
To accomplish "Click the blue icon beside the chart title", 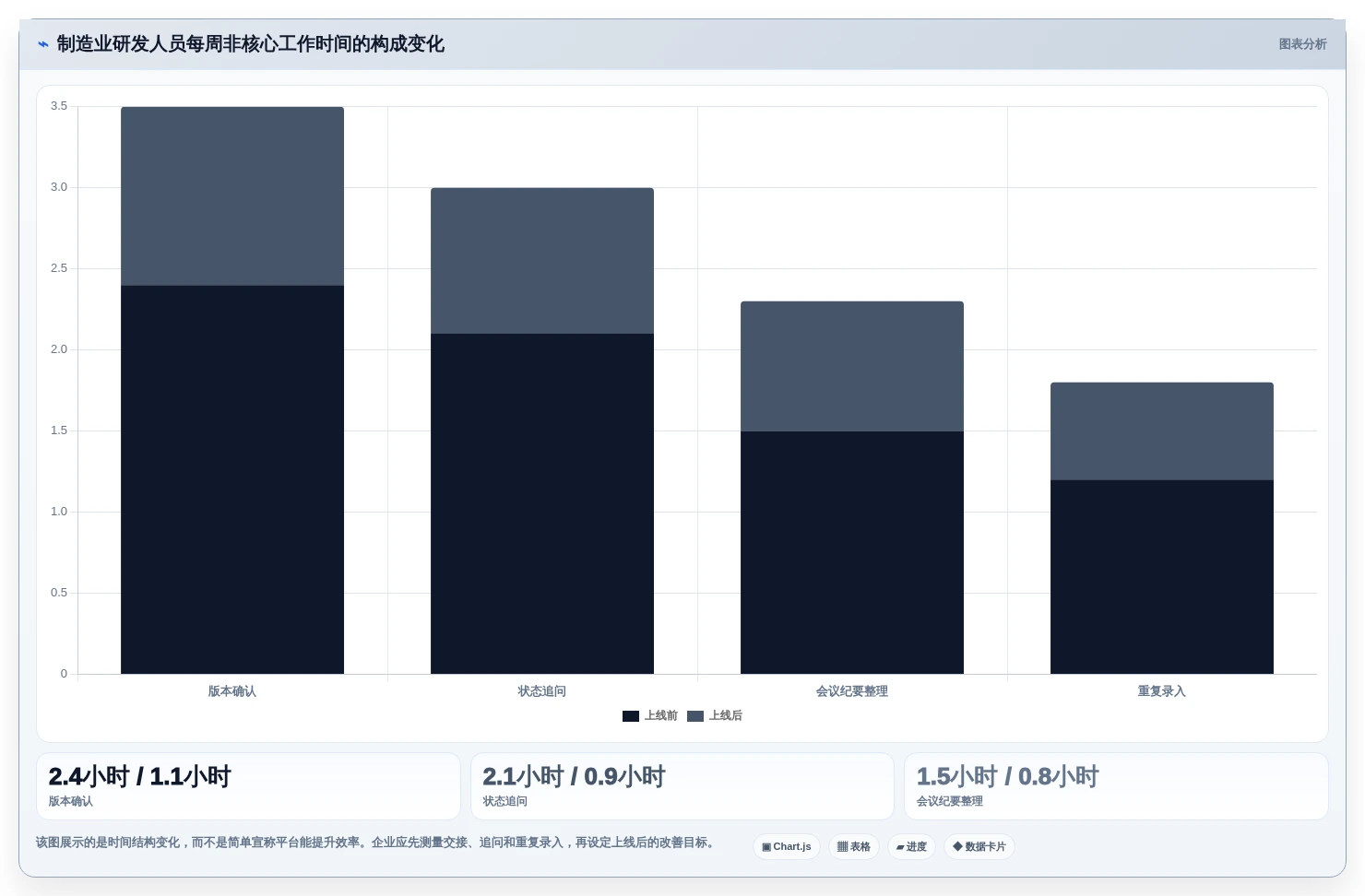I will [x=42, y=44].
